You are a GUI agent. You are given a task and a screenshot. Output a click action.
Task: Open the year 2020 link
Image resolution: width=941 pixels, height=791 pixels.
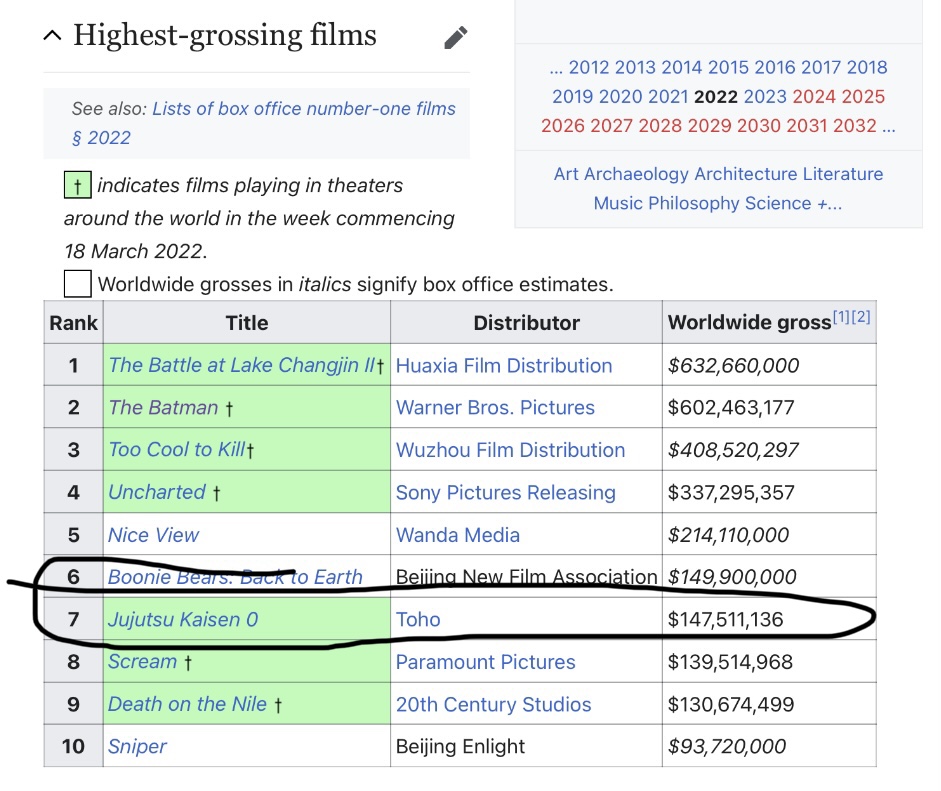620,96
